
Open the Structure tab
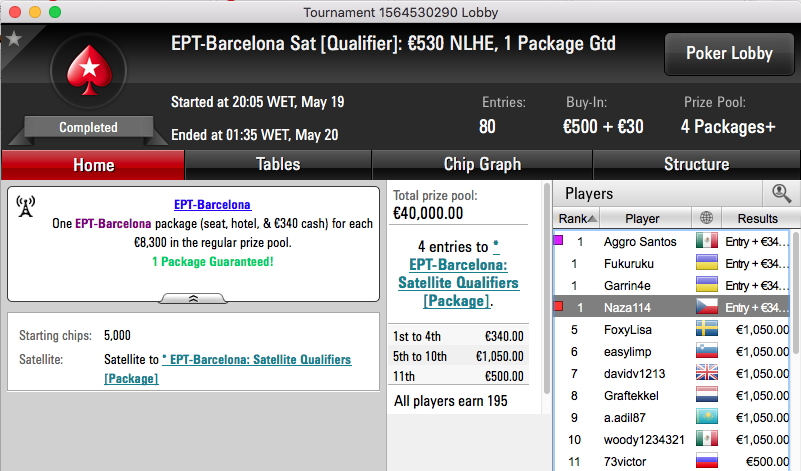tap(696, 164)
